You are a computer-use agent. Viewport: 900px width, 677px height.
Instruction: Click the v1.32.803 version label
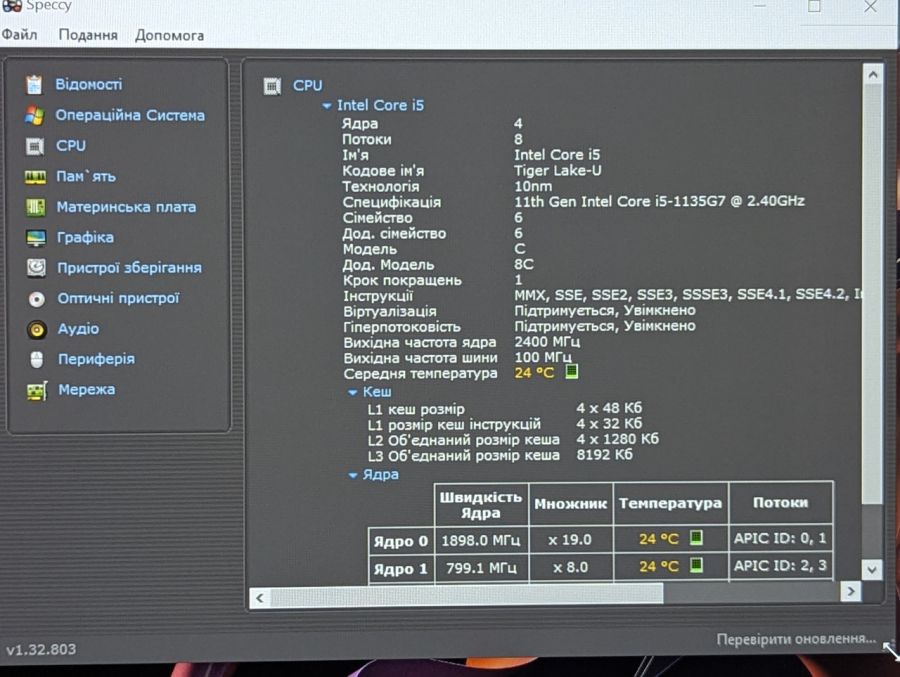click(41, 649)
